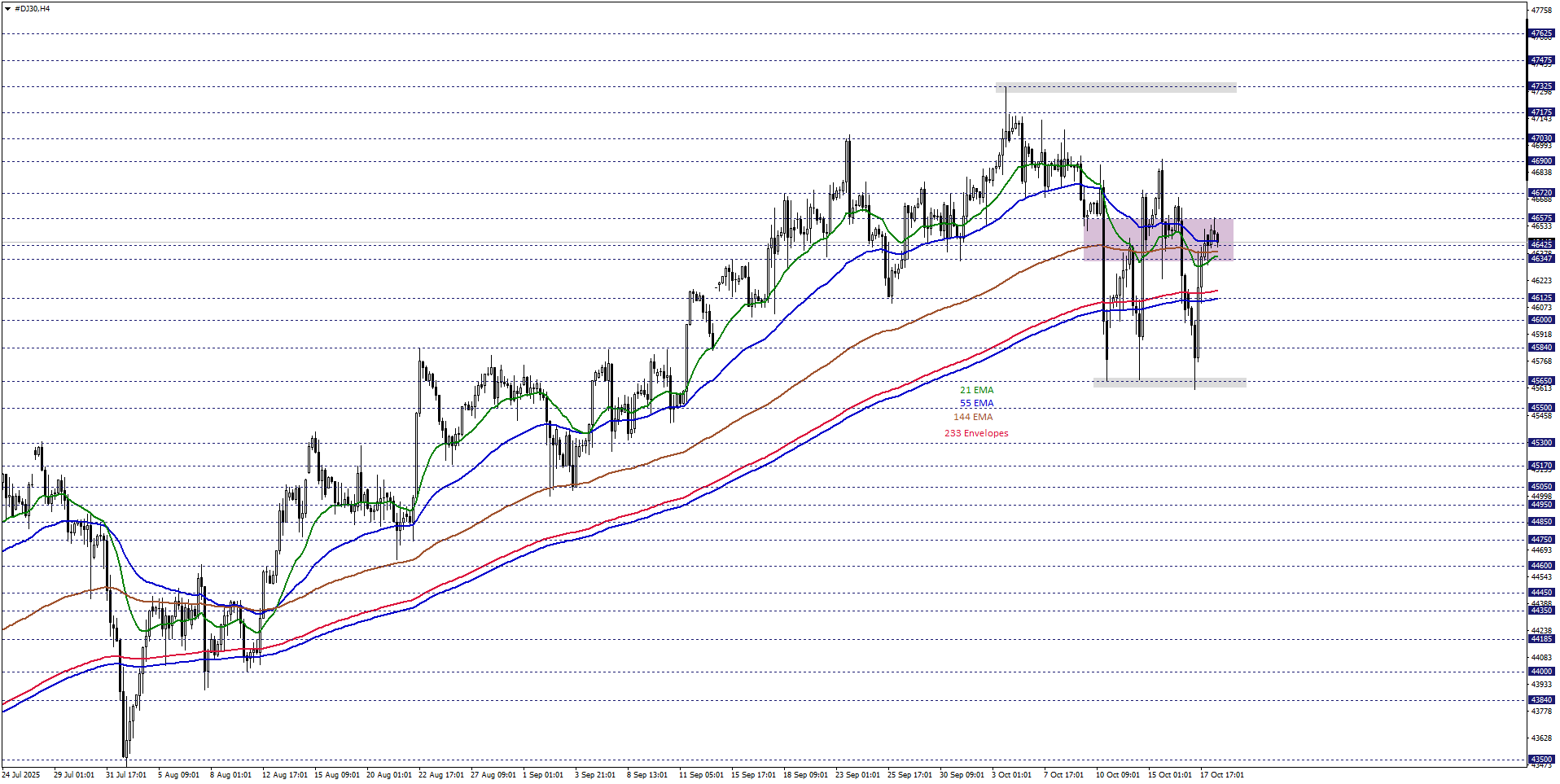
Task: Select the grey zone rectangle at 47325 high
Action: [x=1115, y=88]
